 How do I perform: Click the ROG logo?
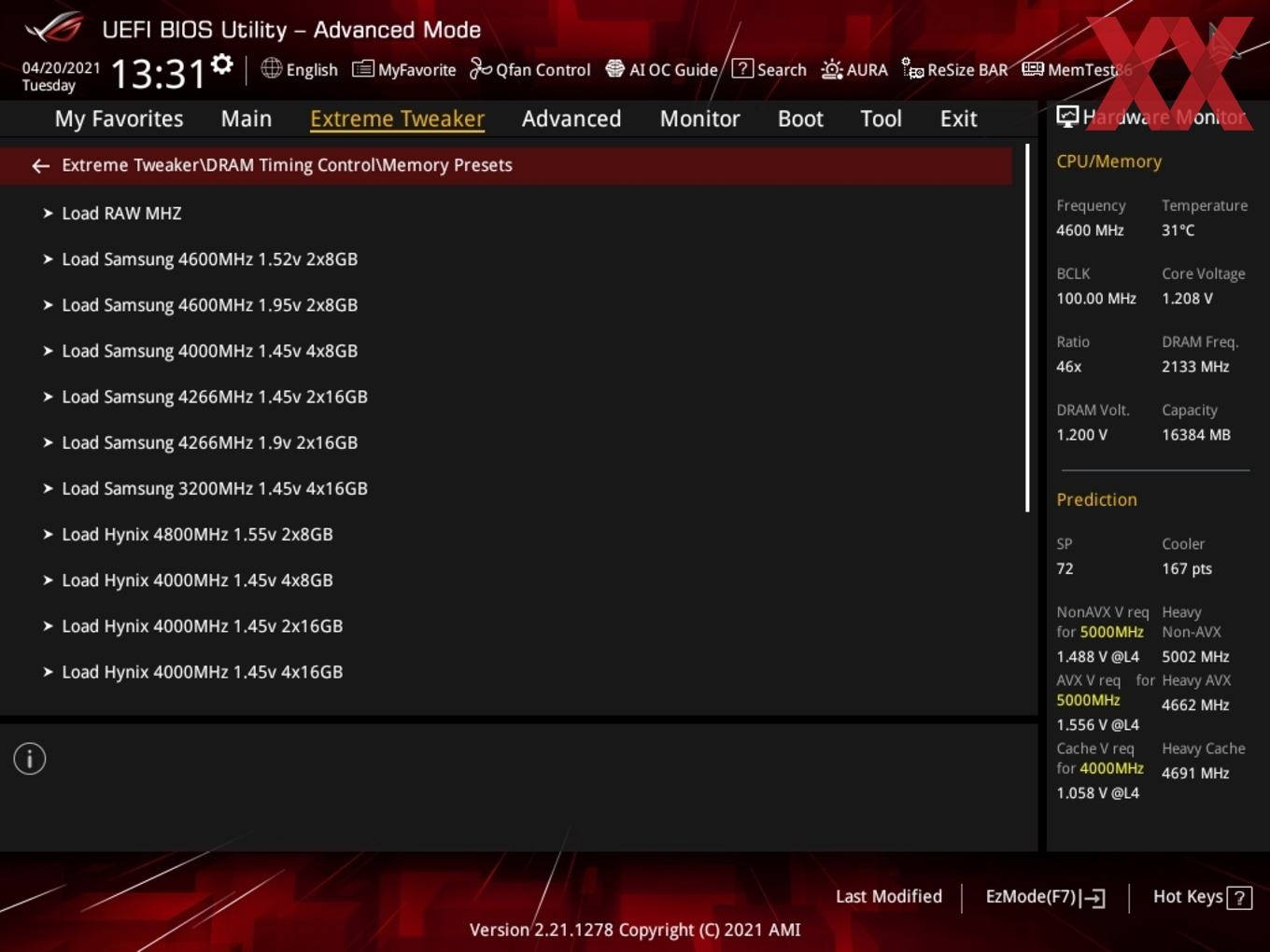54,28
